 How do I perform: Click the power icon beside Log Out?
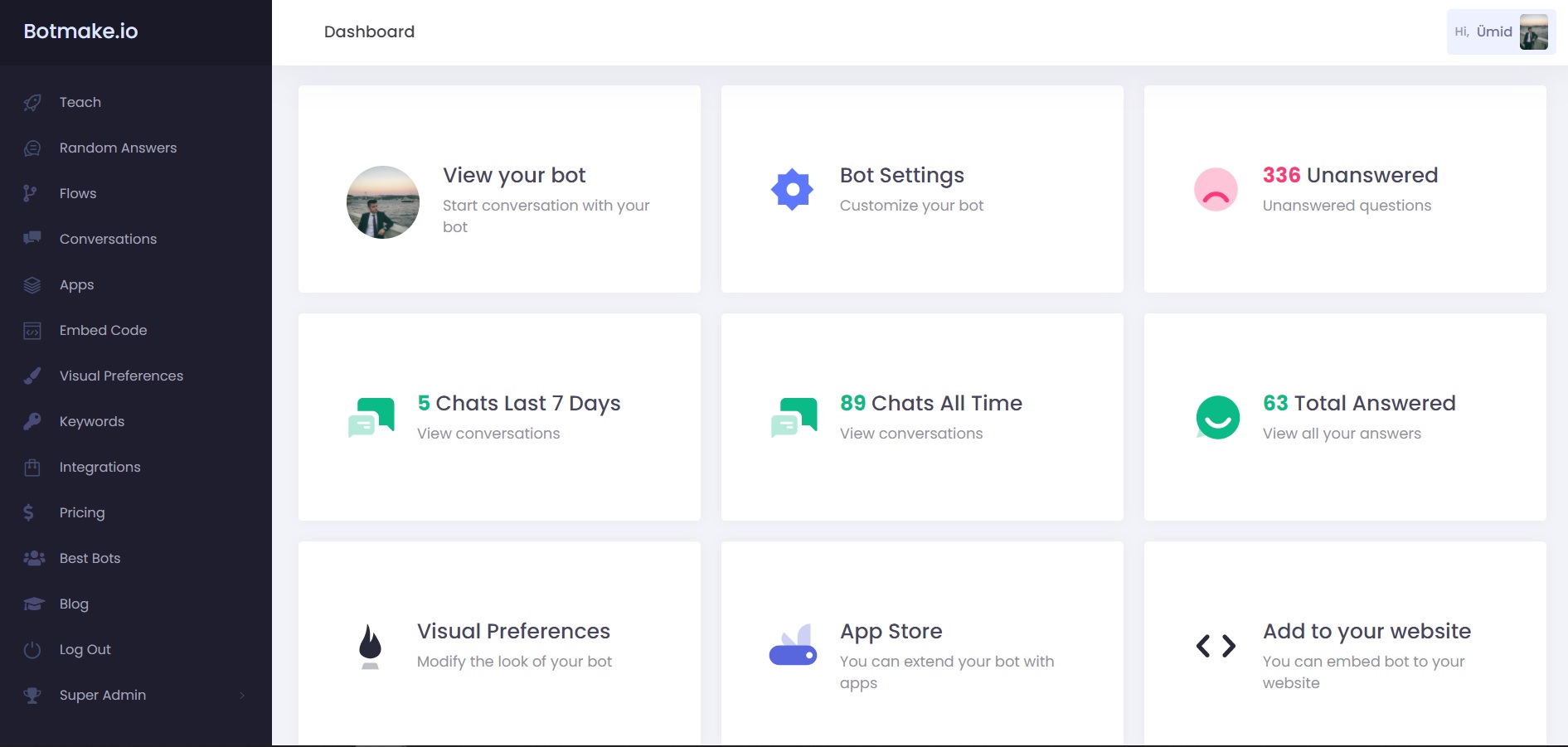click(x=32, y=650)
